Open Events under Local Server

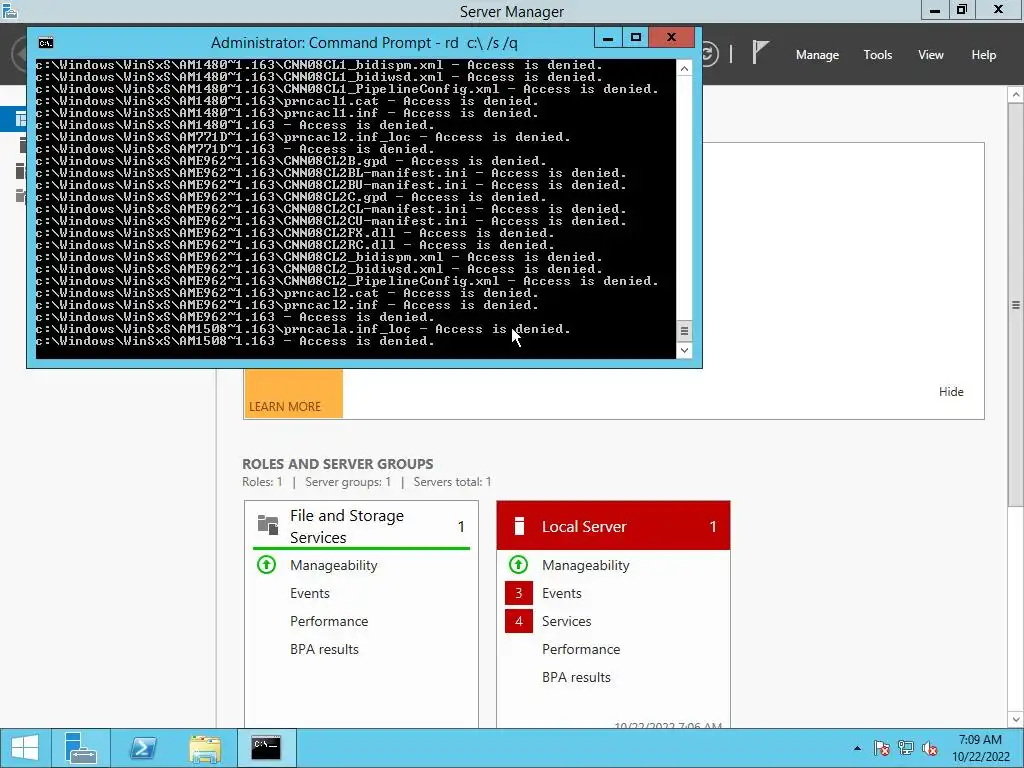pyautogui.click(x=562, y=594)
